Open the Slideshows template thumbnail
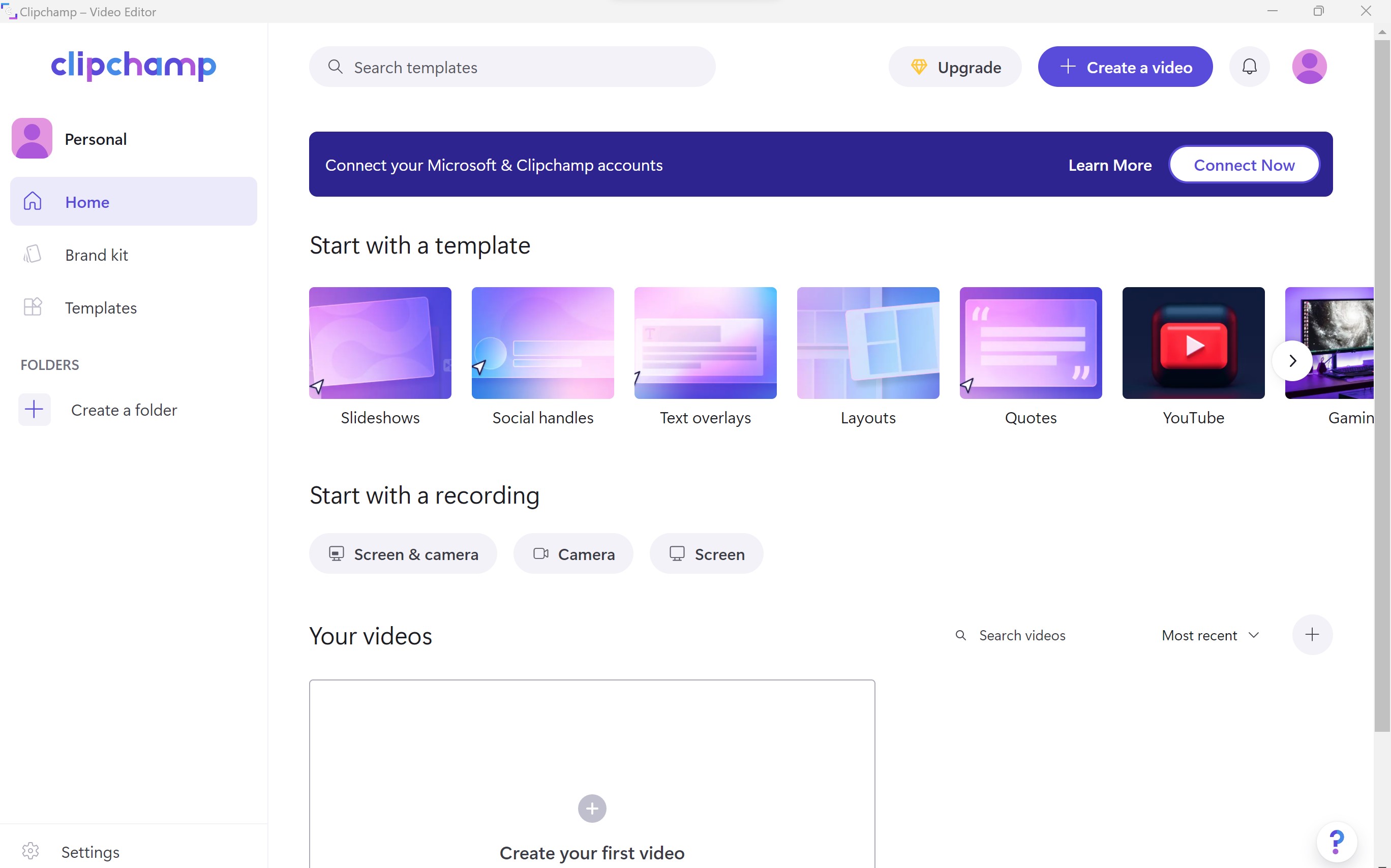Viewport: 1391px width, 868px height. (380, 343)
